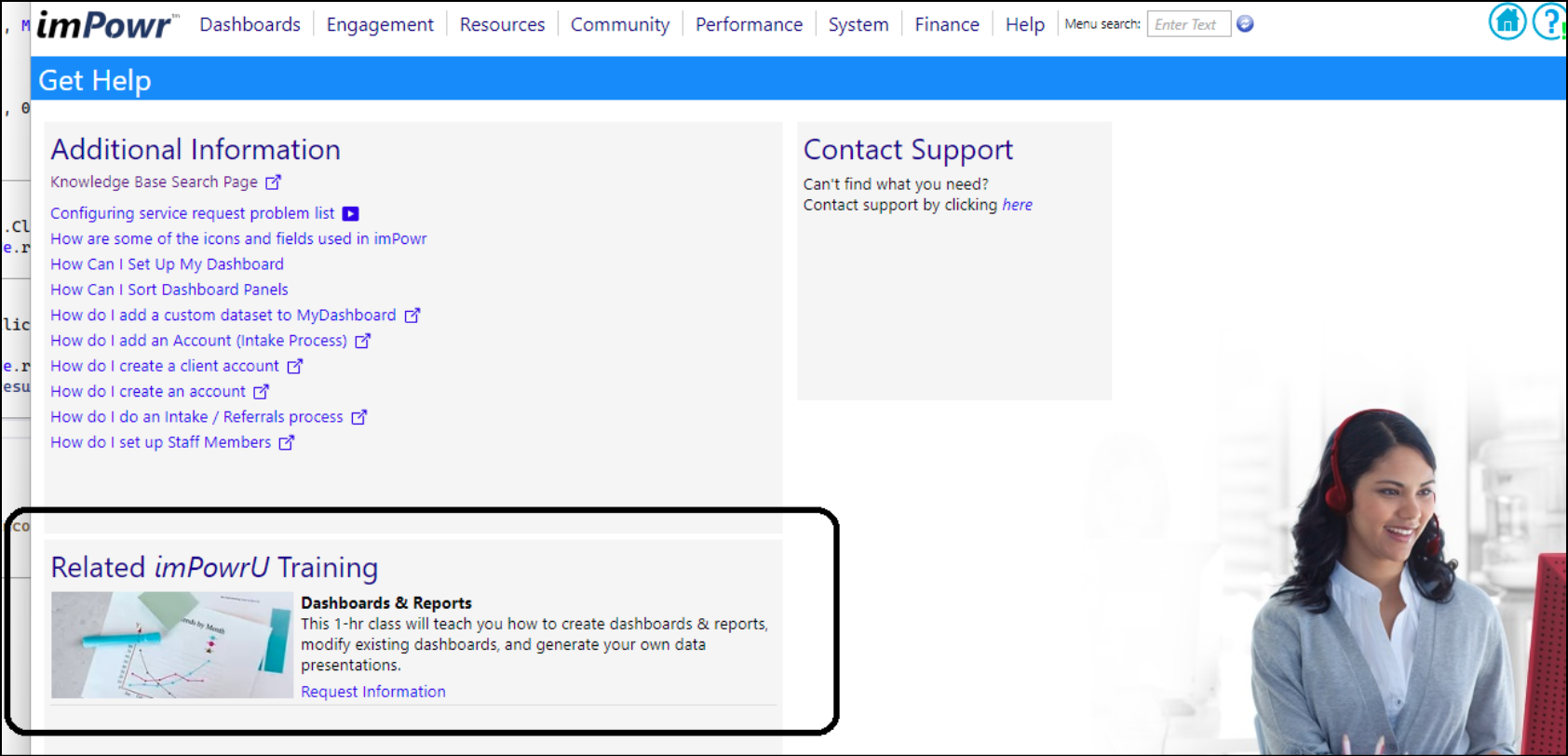This screenshot has width=1568, height=756.
Task: Submit menu search with the arrow icon
Action: [x=1245, y=24]
